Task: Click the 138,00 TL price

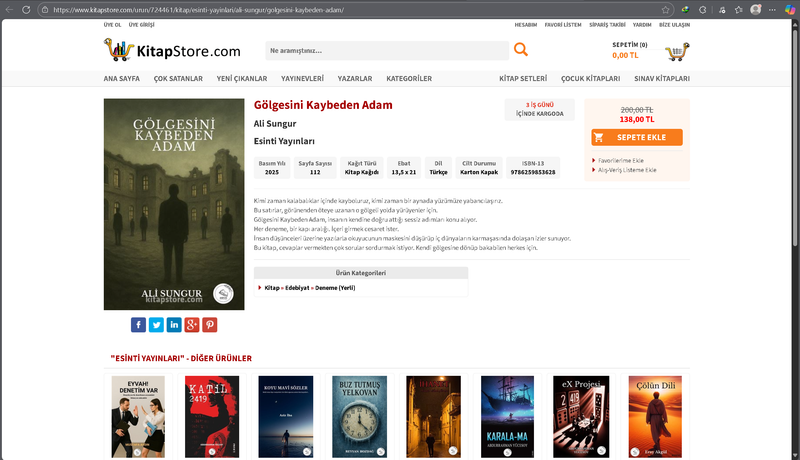Action: click(x=637, y=119)
